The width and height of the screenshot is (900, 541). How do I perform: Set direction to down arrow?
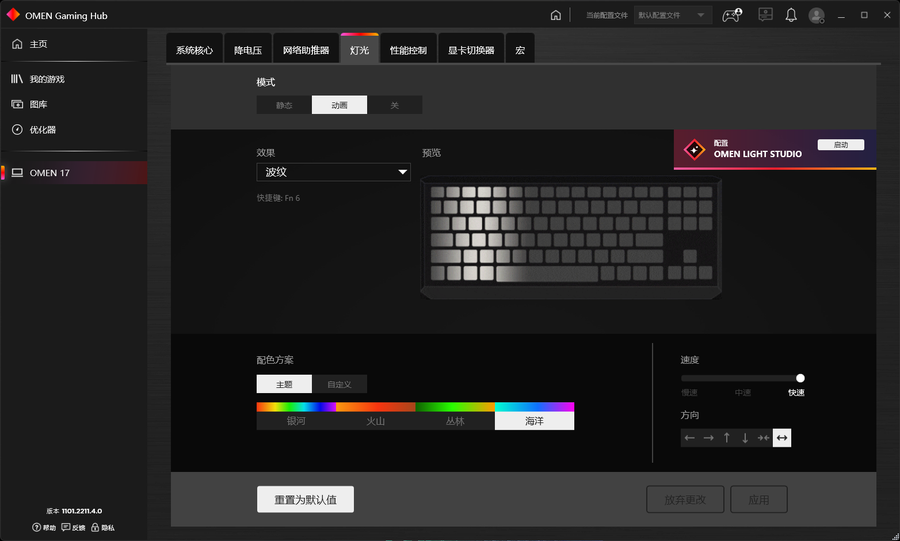pyautogui.click(x=745, y=438)
